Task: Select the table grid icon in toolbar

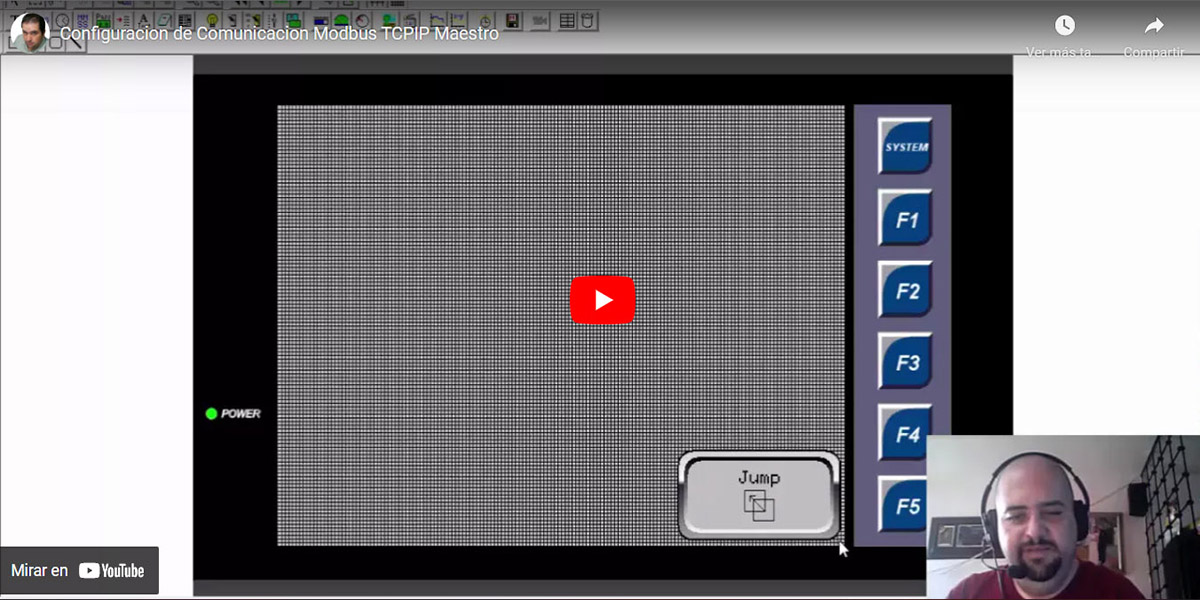Action: point(567,20)
